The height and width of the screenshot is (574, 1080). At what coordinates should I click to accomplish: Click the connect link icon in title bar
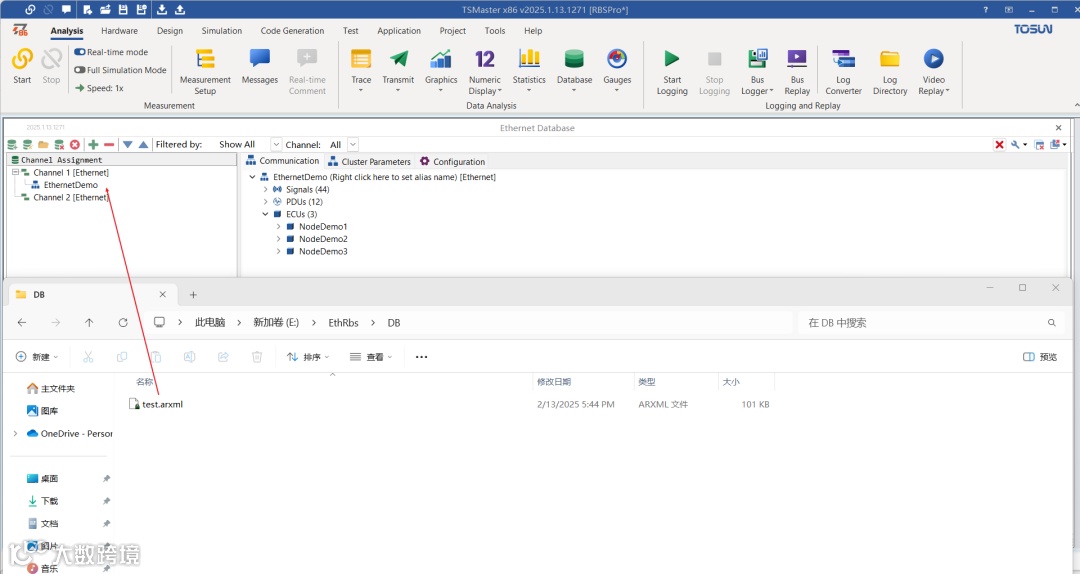tap(30, 9)
